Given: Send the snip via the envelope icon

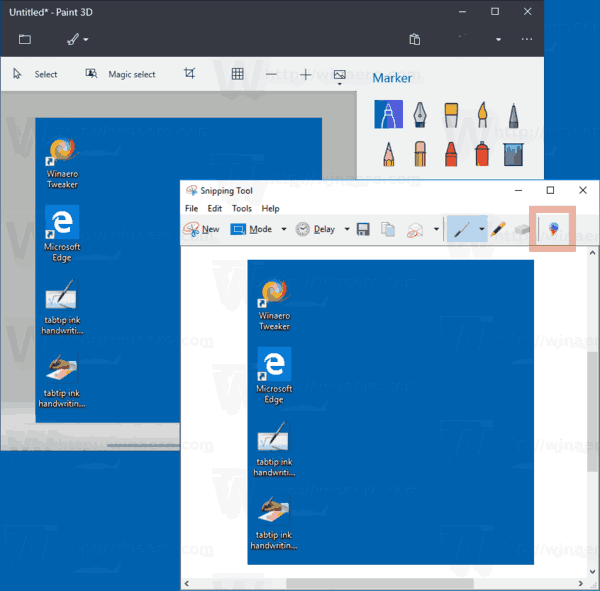Looking at the screenshot, I should point(415,230).
